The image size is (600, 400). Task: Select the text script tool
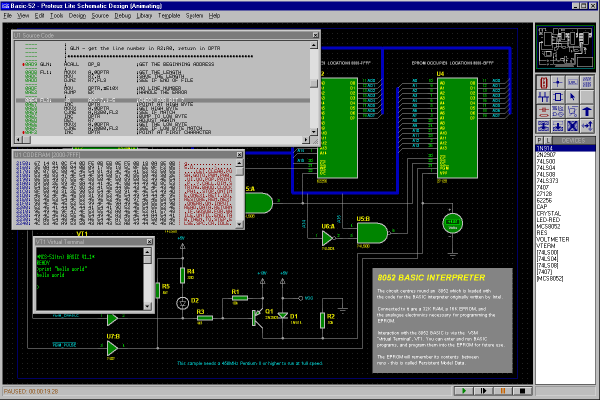click(587, 82)
